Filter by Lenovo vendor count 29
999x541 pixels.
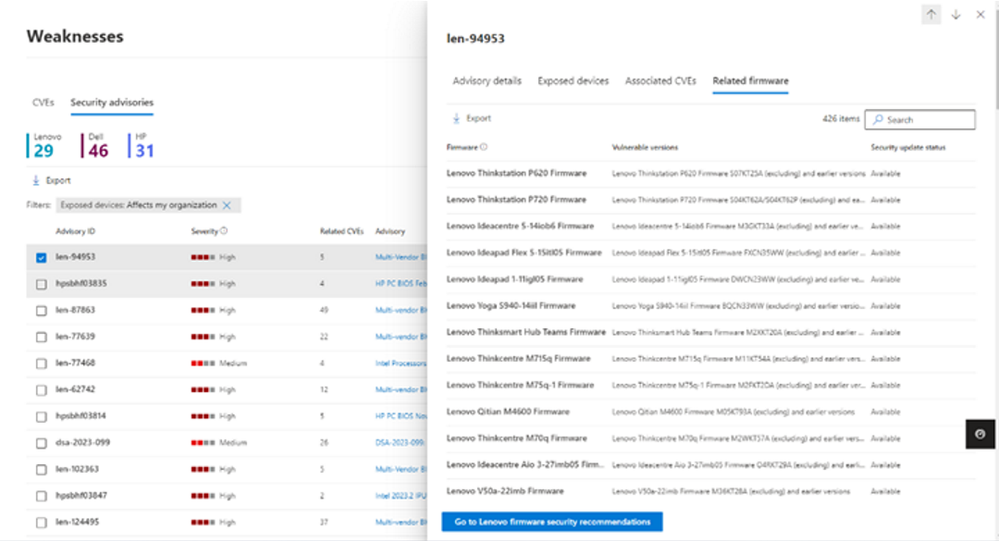tap(44, 145)
